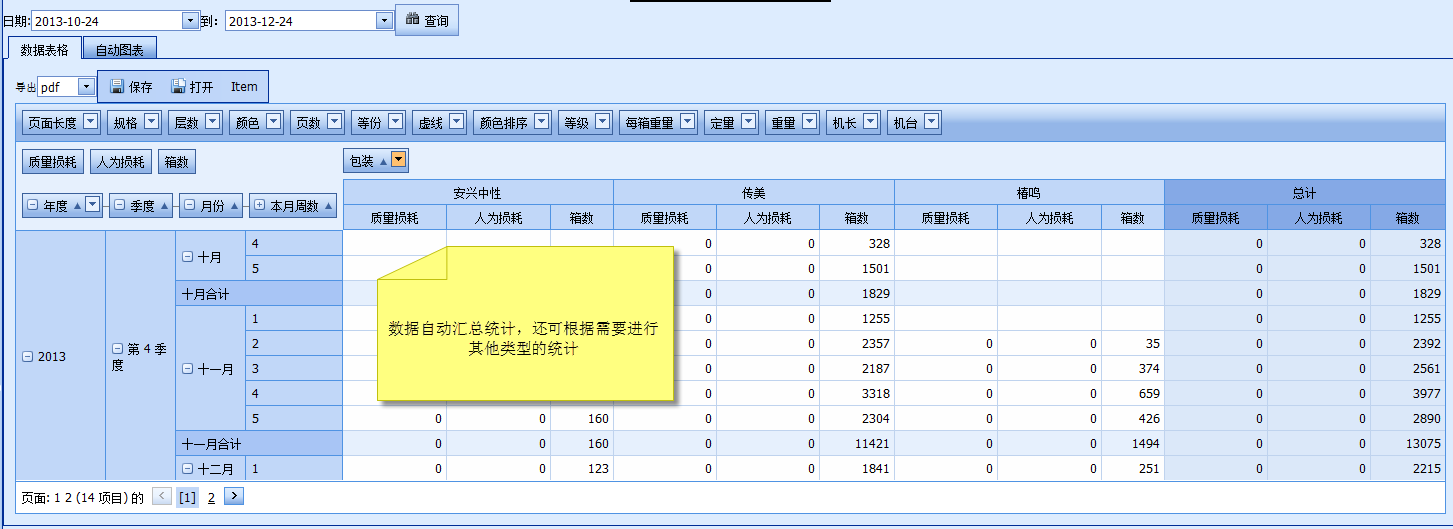Open the 颜色 filter dropdown arrow
Screen dimensions: 1453x529
click(x=273, y=122)
